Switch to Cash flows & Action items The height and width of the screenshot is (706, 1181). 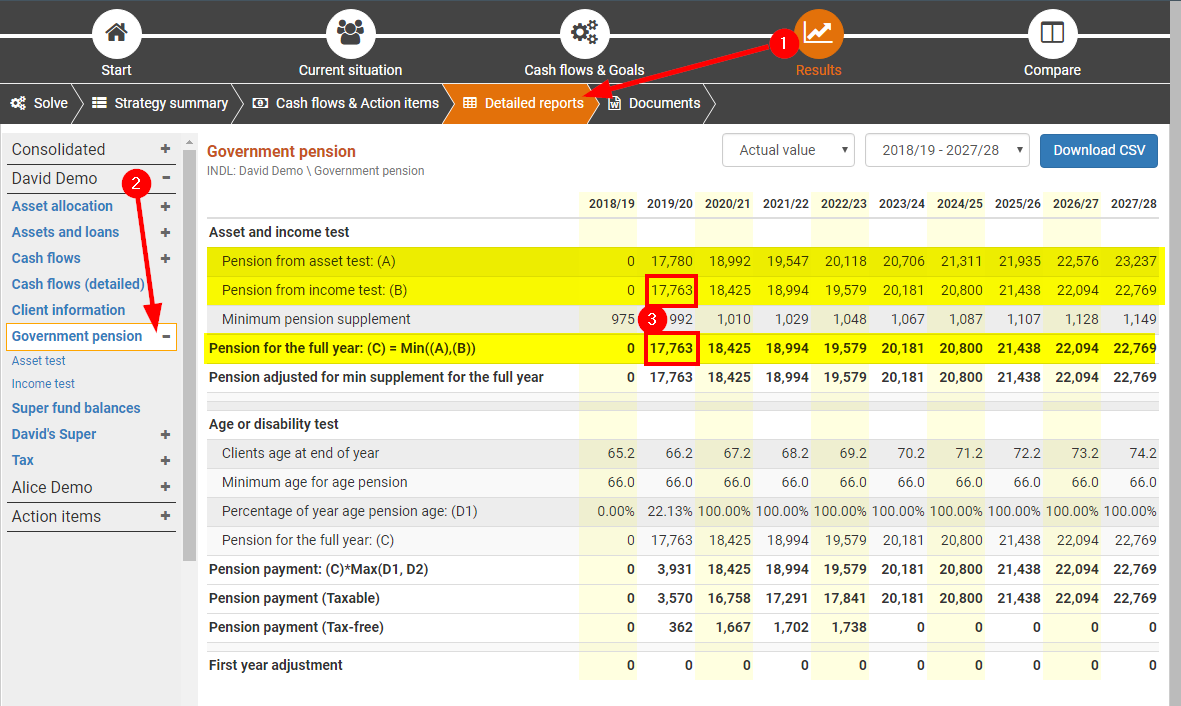346,103
